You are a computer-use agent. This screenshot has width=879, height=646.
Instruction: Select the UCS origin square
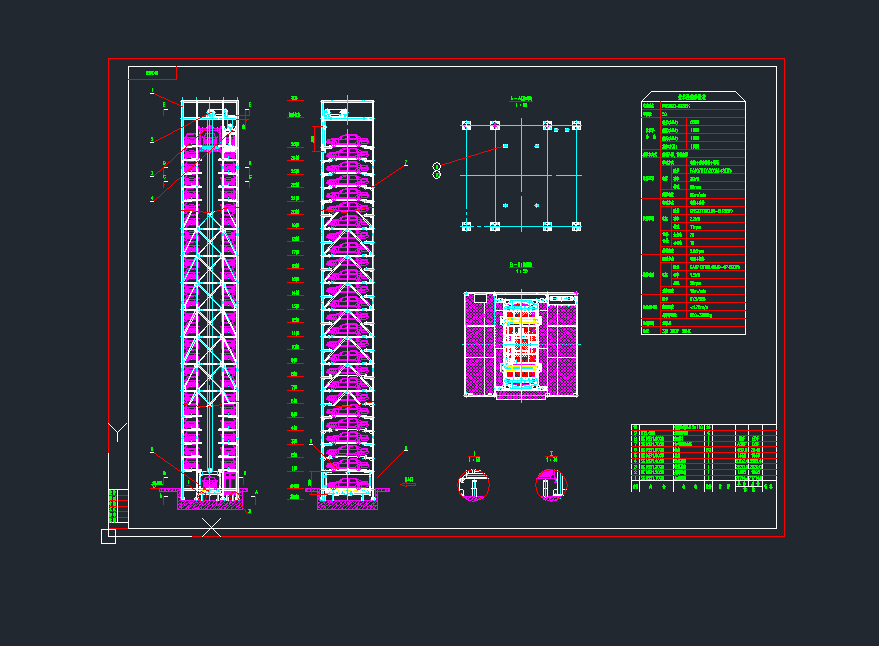[x=108, y=536]
